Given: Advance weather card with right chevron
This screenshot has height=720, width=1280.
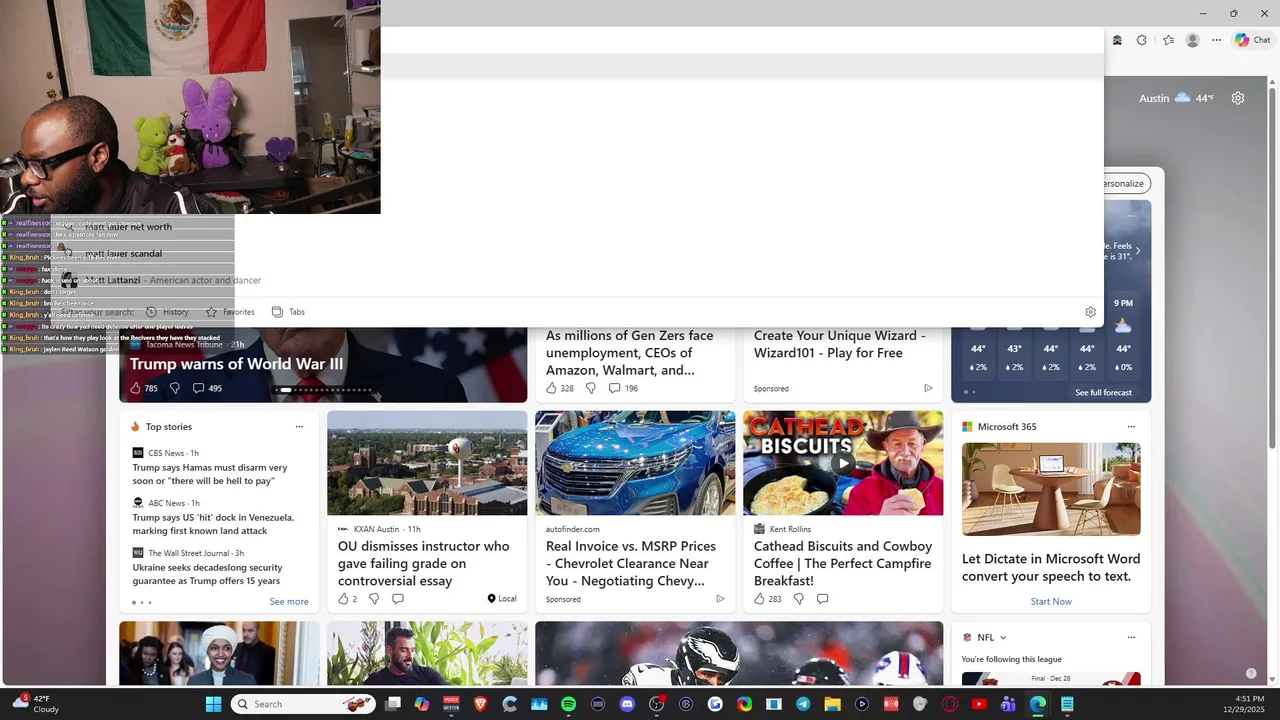Looking at the screenshot, I should point(1138,251).
